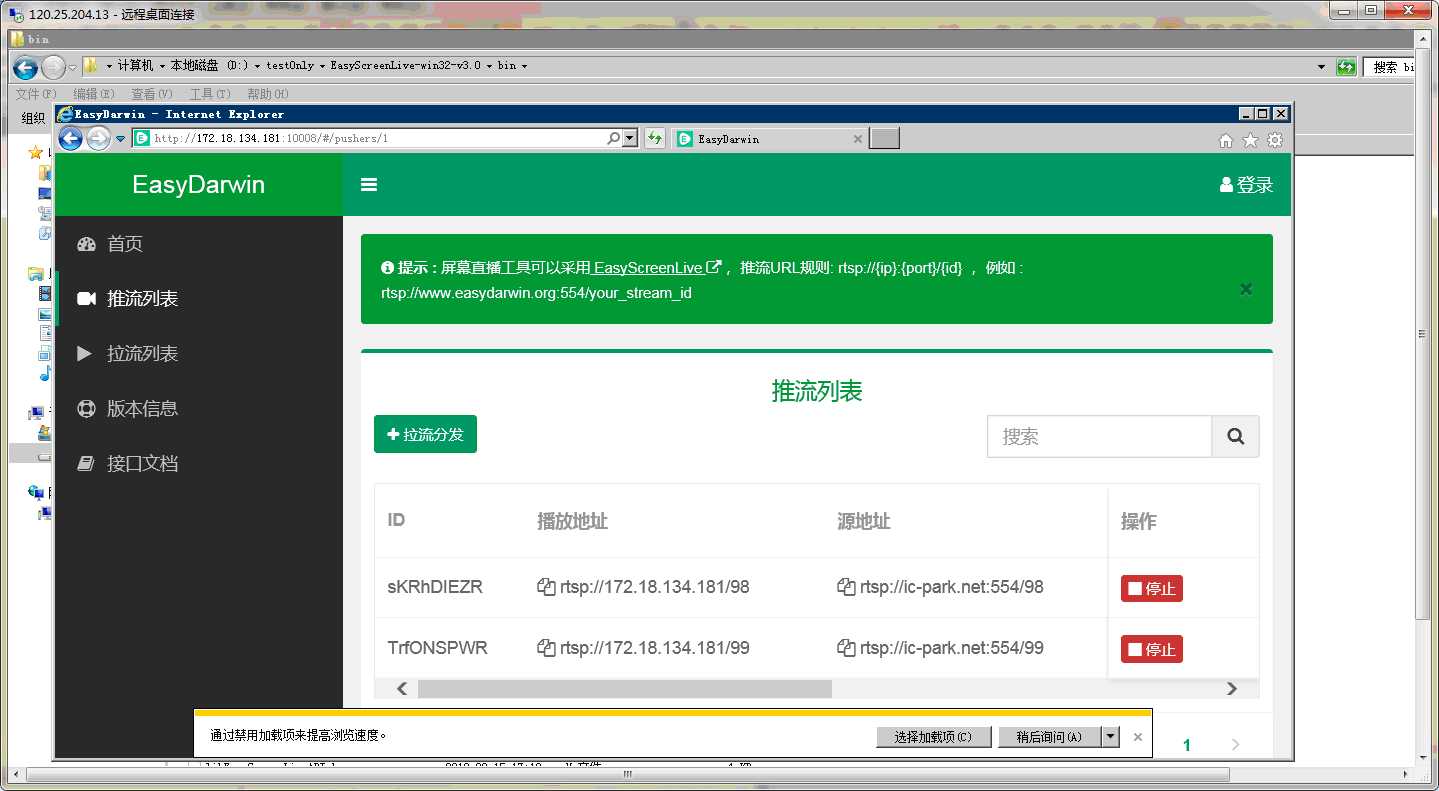
Task: Click Explorer forward navigation button
Action: coord(53,67)
